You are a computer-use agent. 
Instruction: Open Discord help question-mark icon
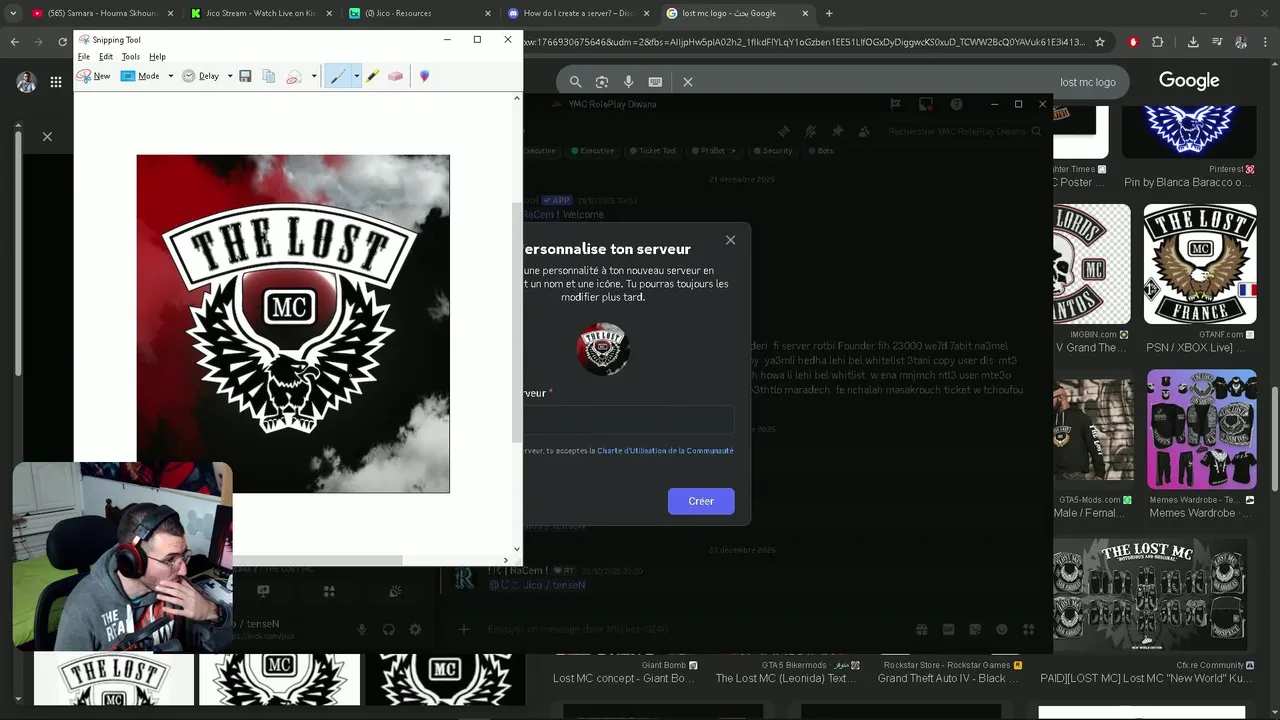point(957,104)
